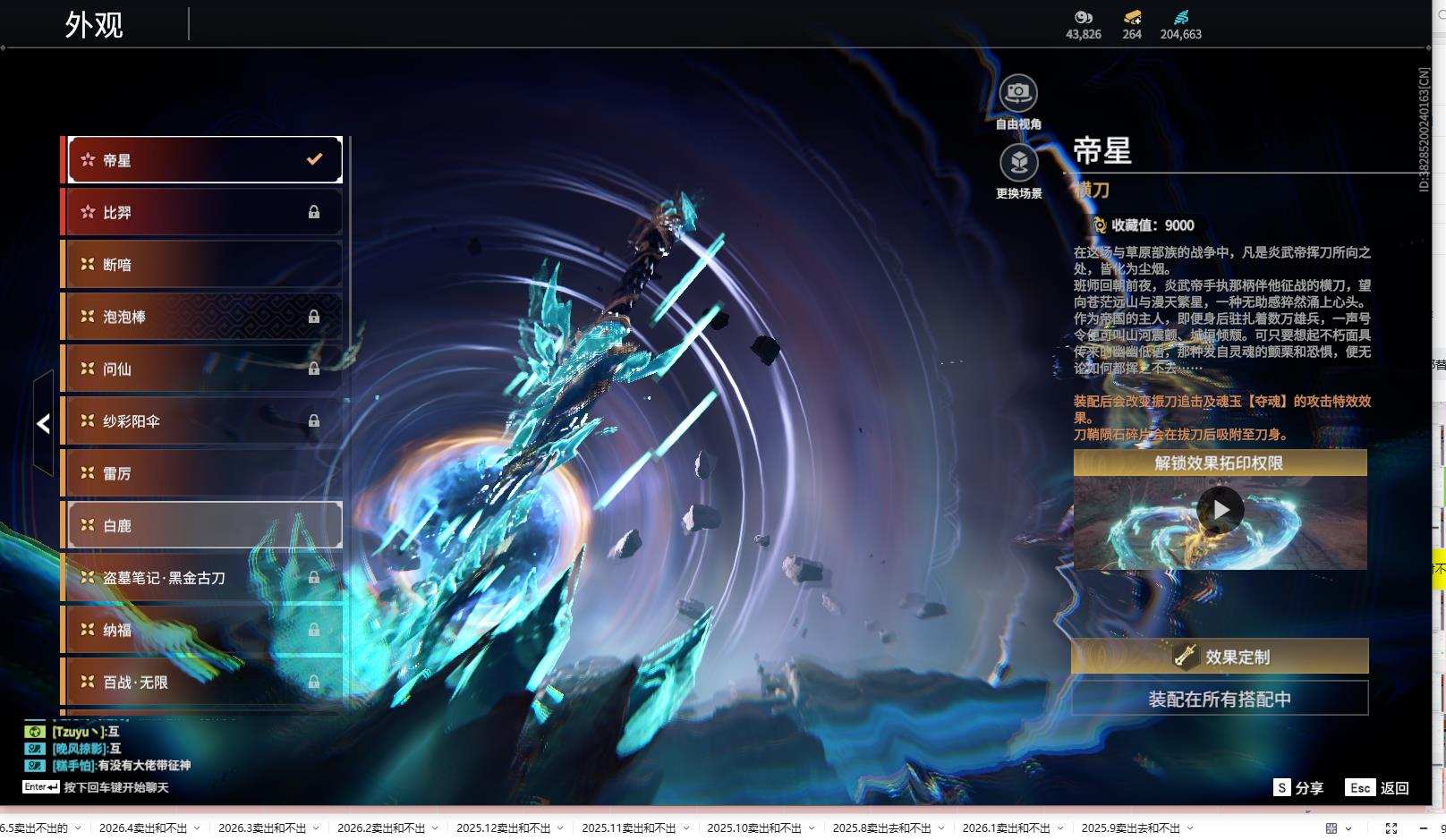
Task: Click the equipped checkmark on the 帝星 skin
Action: pyautogui.click(x=314, y=159)
